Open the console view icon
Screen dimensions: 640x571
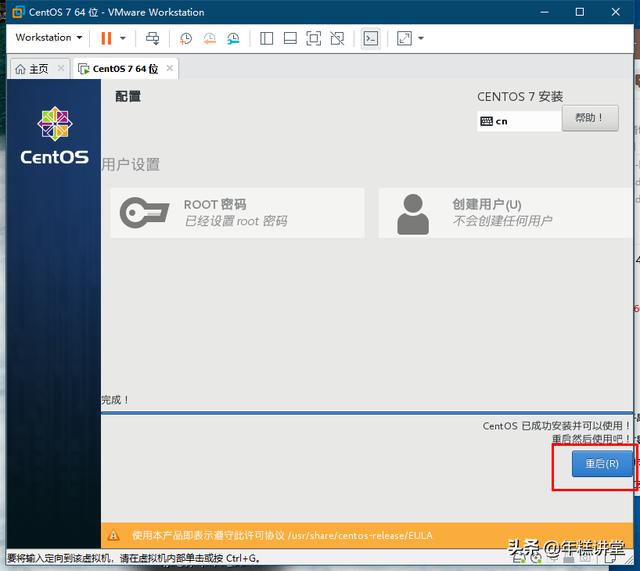tap(371, 38)
